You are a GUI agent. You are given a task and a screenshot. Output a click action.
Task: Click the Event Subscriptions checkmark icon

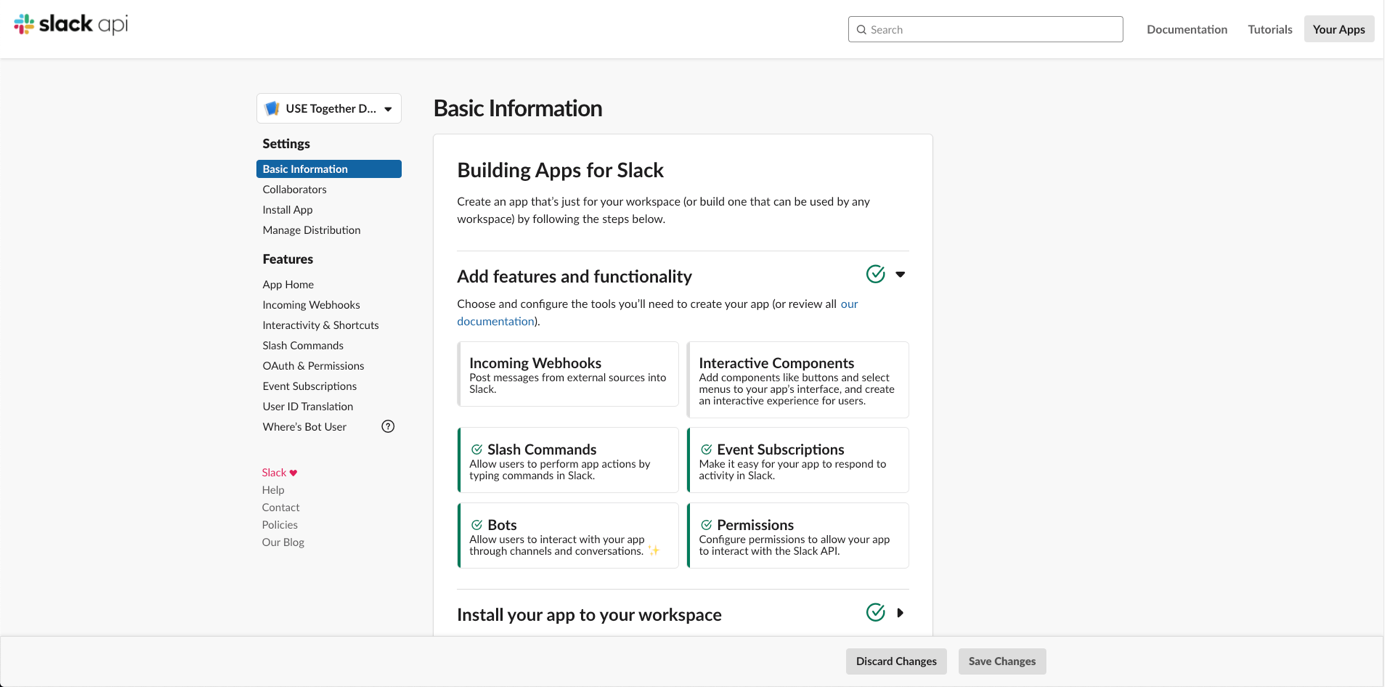click(706, 450)
